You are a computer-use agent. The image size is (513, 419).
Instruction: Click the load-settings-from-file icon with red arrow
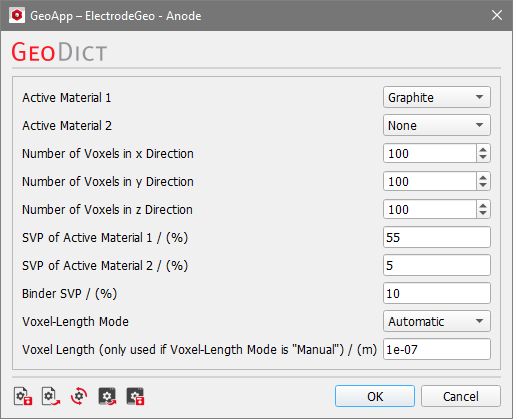(x=51, y=396)
